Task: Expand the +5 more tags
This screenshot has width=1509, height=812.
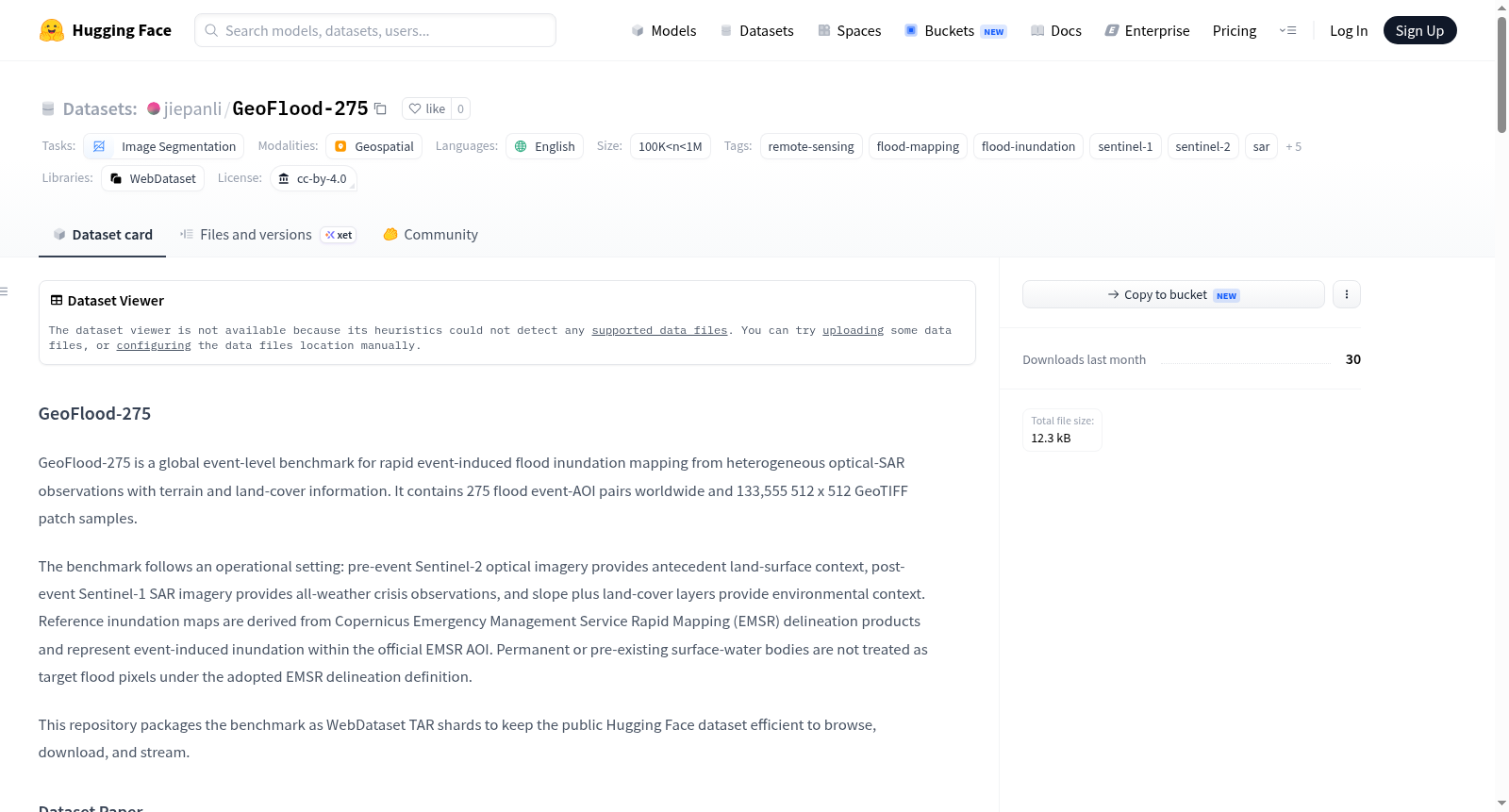Action: [x=1293, y=146]
